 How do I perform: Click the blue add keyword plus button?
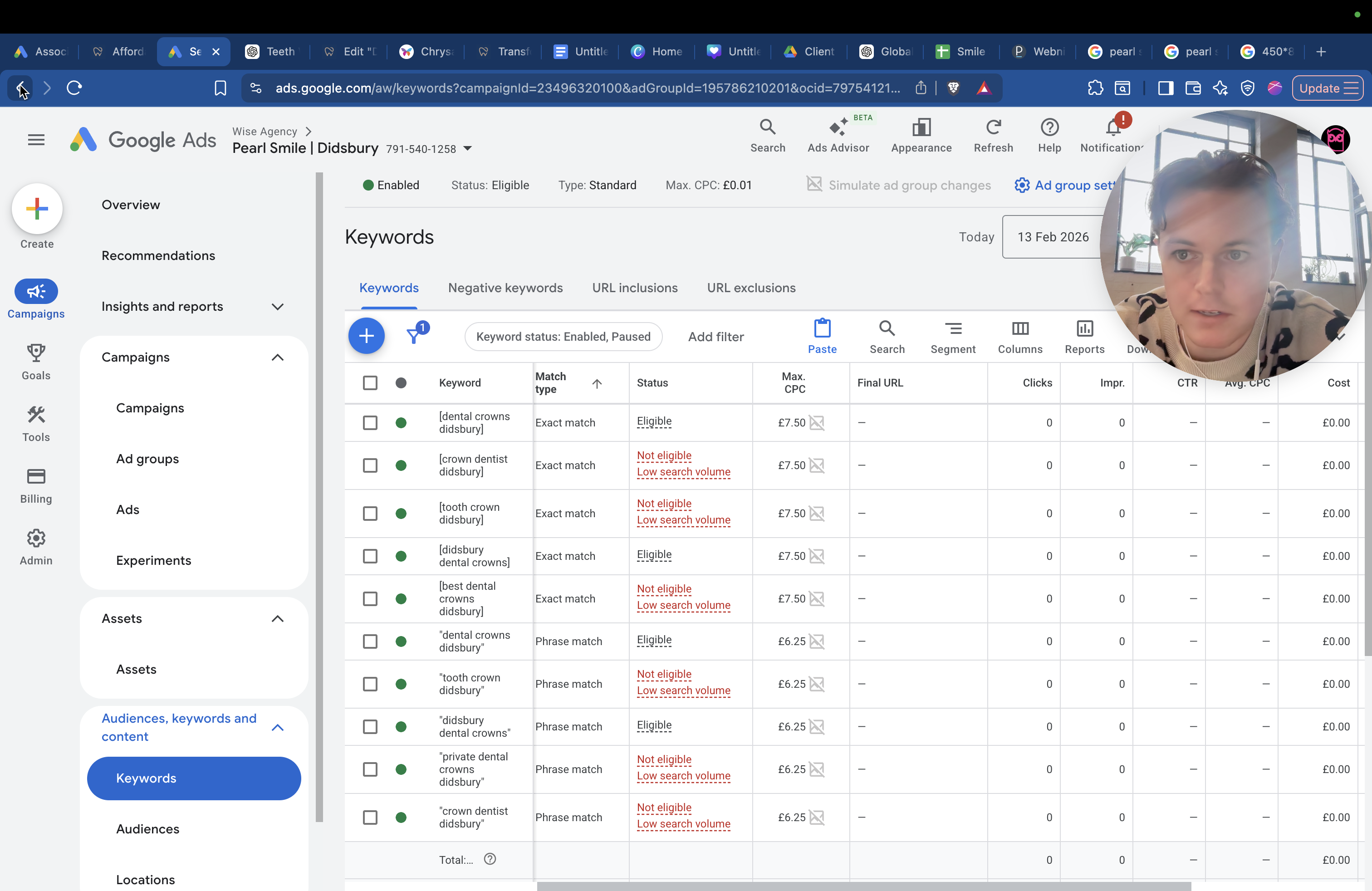pos(366,336)
